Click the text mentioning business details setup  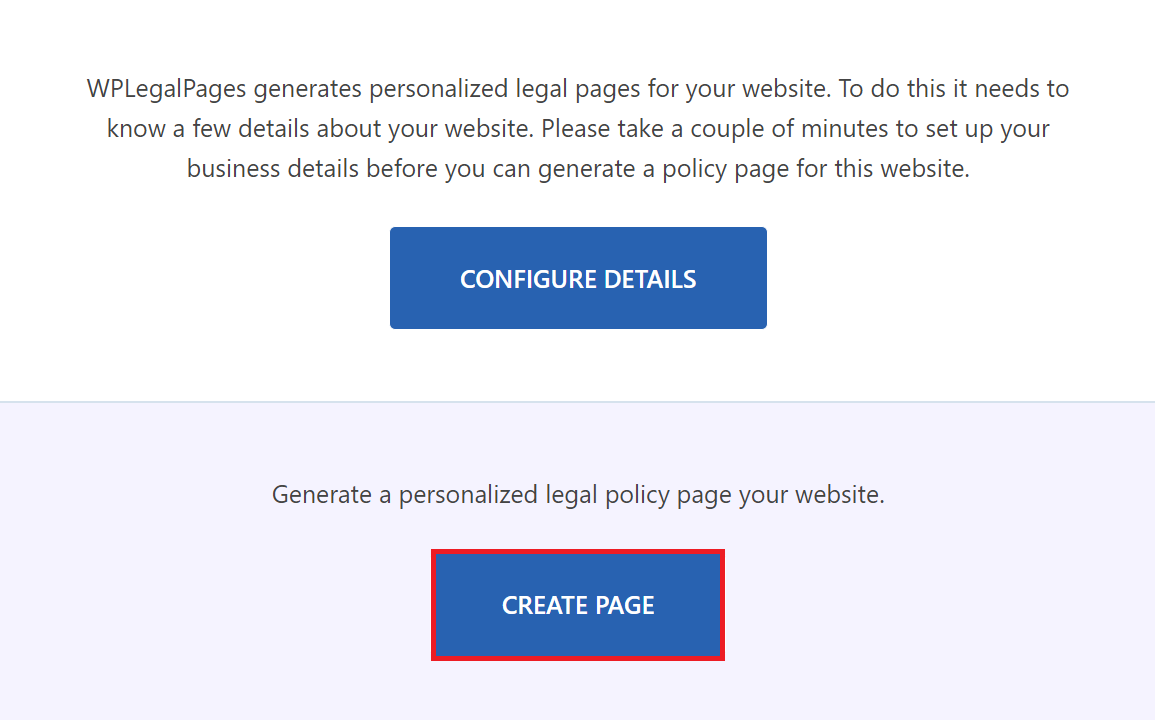578,168
